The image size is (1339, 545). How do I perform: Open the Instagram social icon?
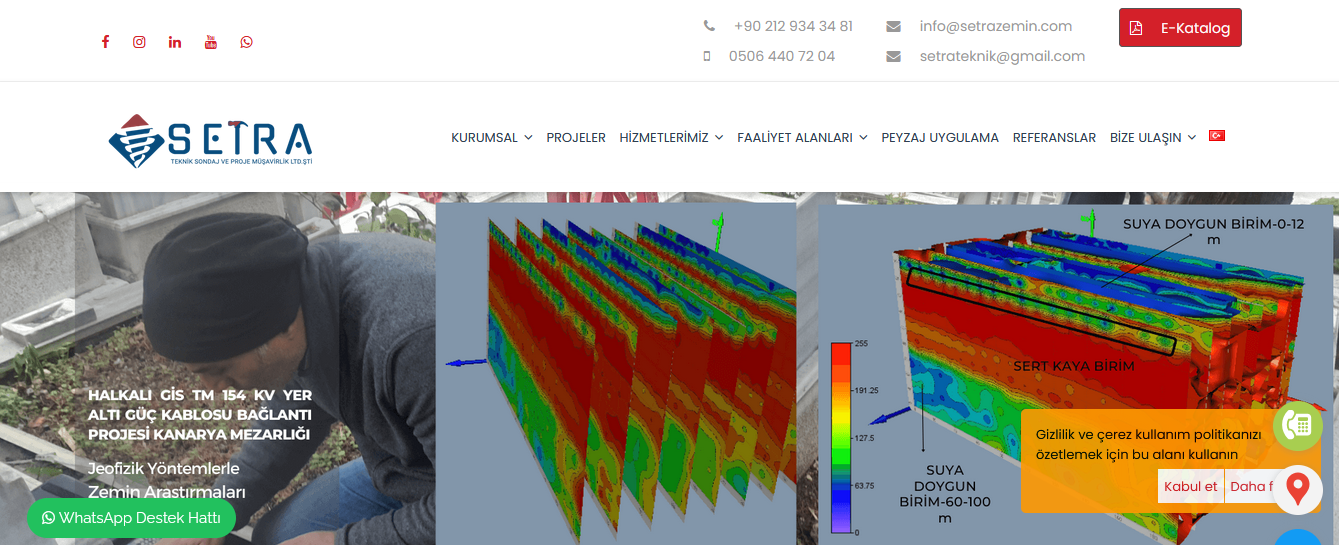click(x=140, y=42)
